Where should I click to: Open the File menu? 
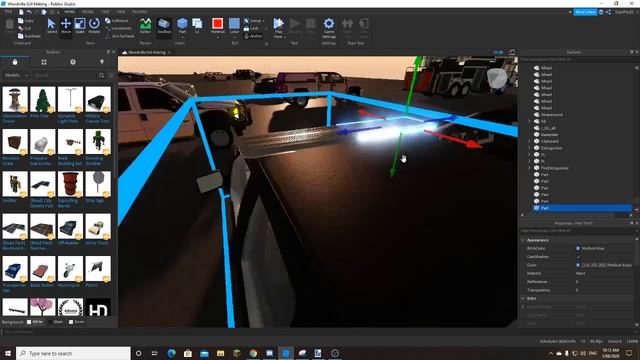(x=8, y=12)
